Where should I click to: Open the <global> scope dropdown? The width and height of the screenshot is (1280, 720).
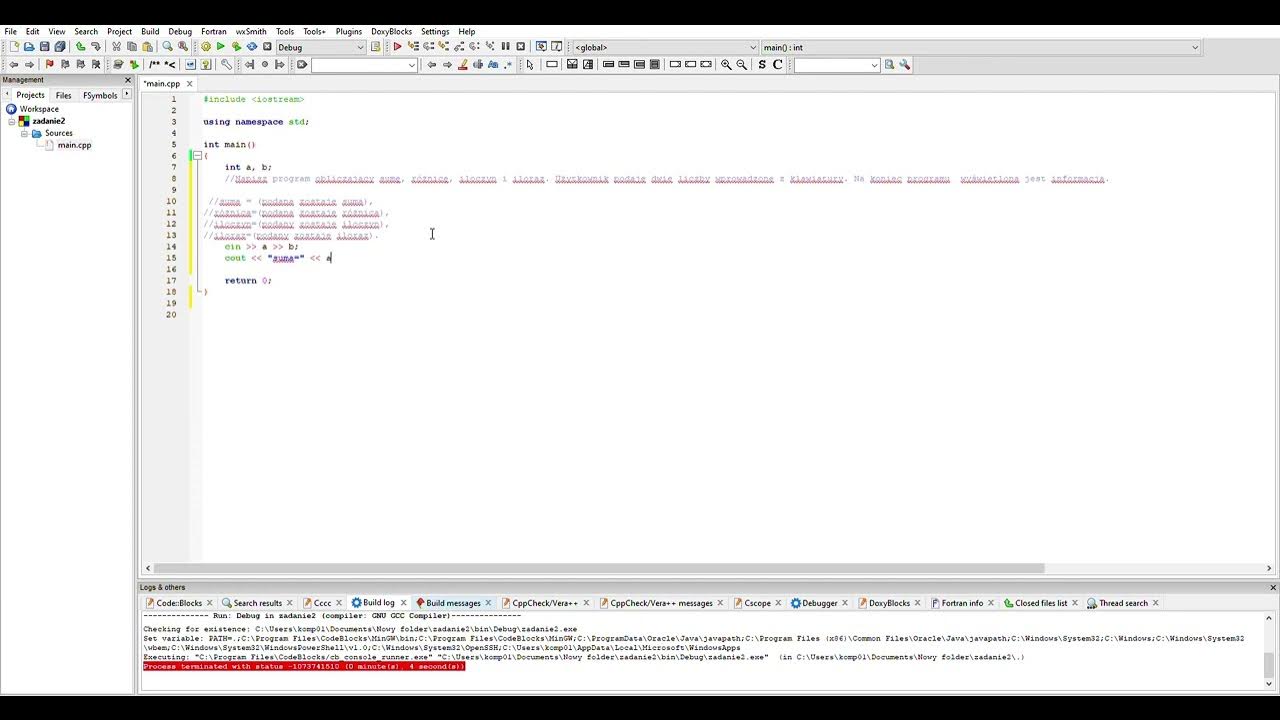pos(753,47)
